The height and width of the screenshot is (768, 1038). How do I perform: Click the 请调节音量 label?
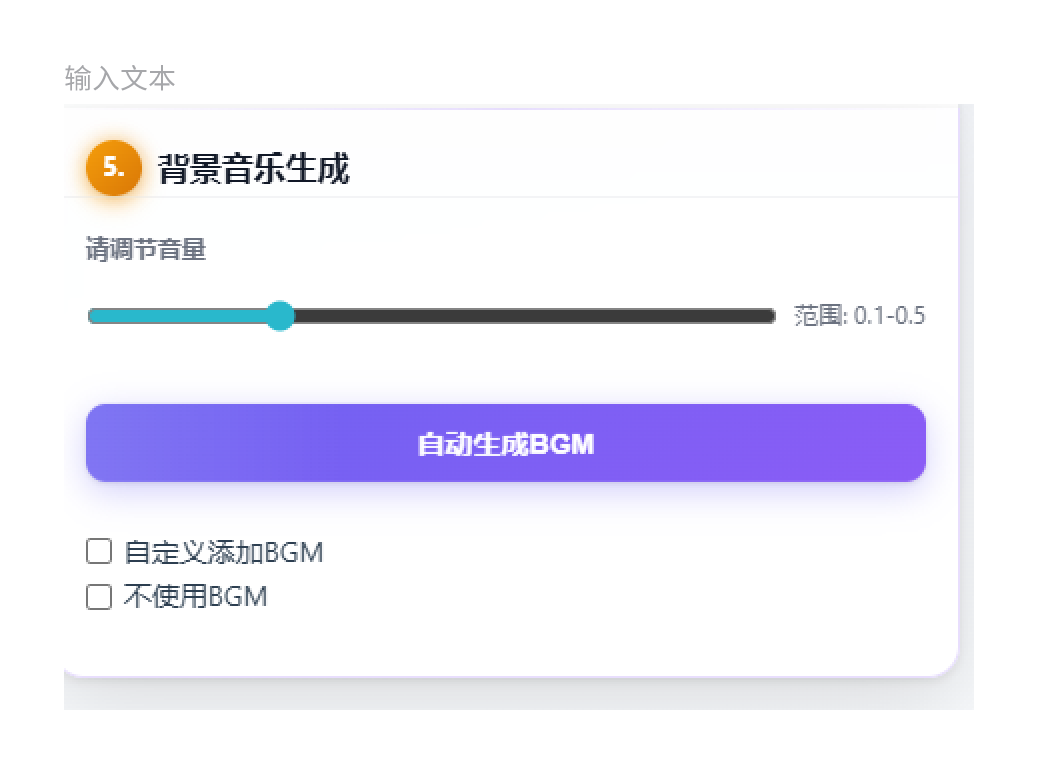tap(146, 249)
